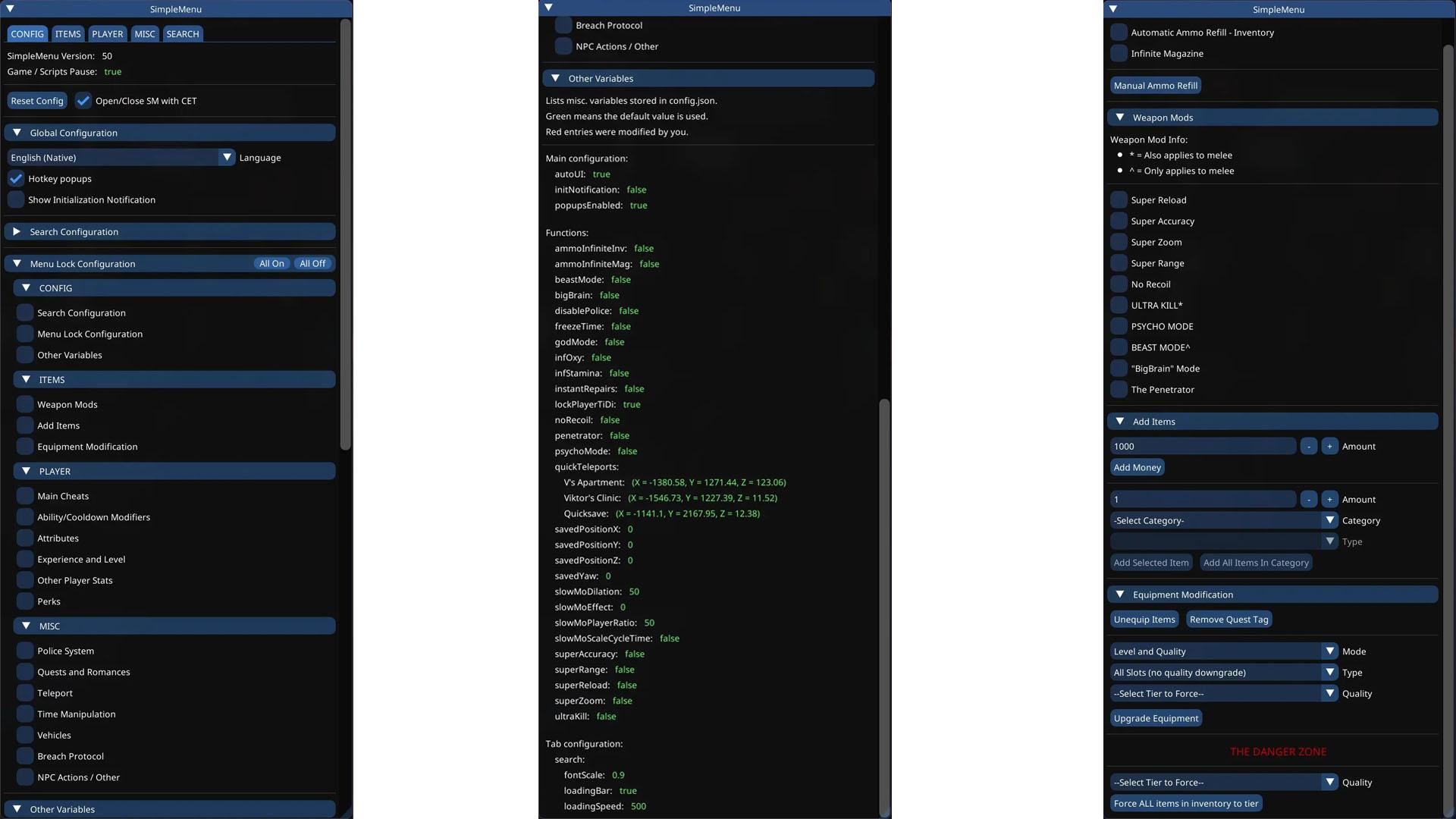Click Upgrade Equipment button

click(x=1156, y=719)
